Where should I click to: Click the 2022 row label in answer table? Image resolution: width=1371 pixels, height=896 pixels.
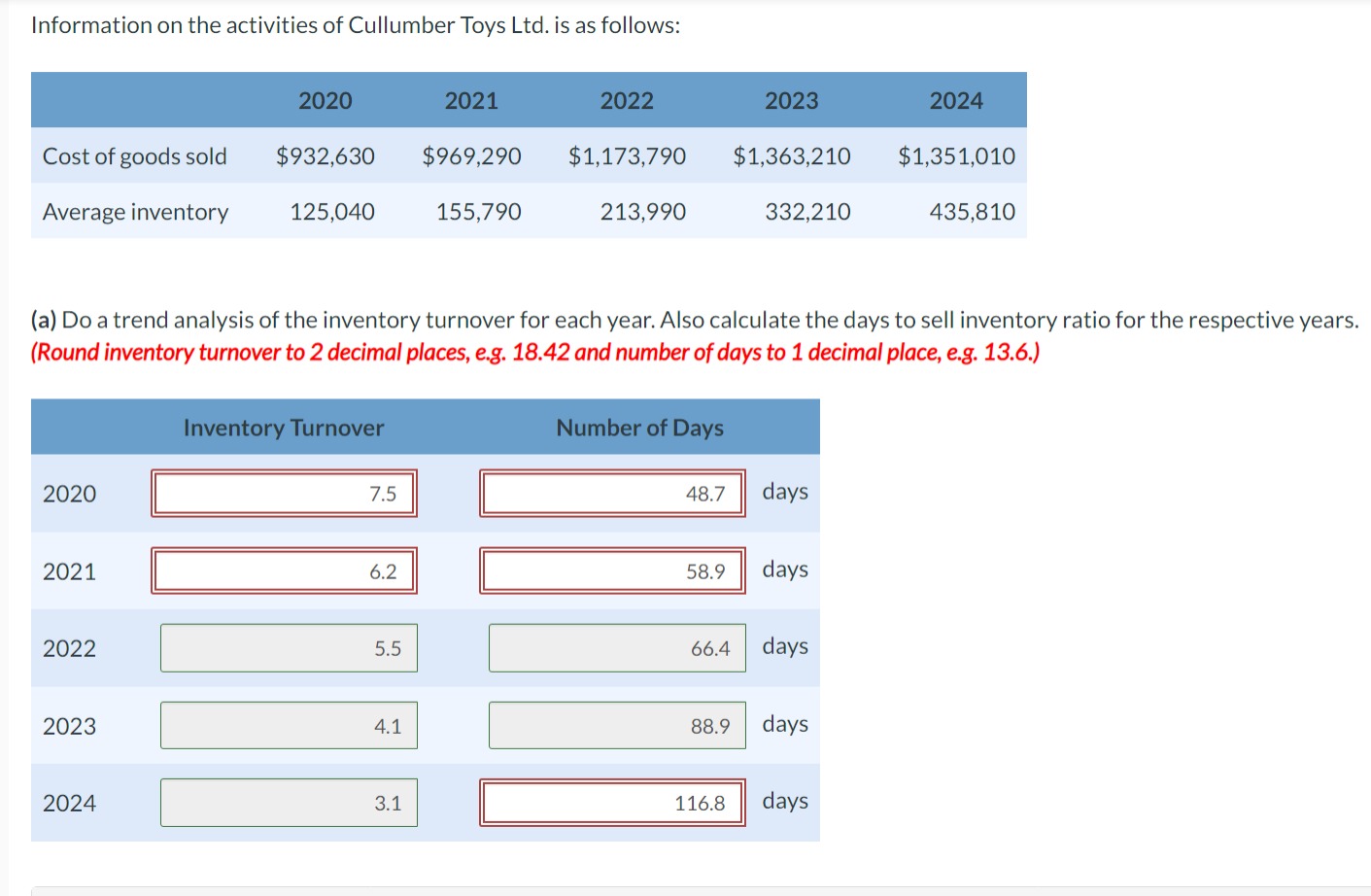coord(70,648)
